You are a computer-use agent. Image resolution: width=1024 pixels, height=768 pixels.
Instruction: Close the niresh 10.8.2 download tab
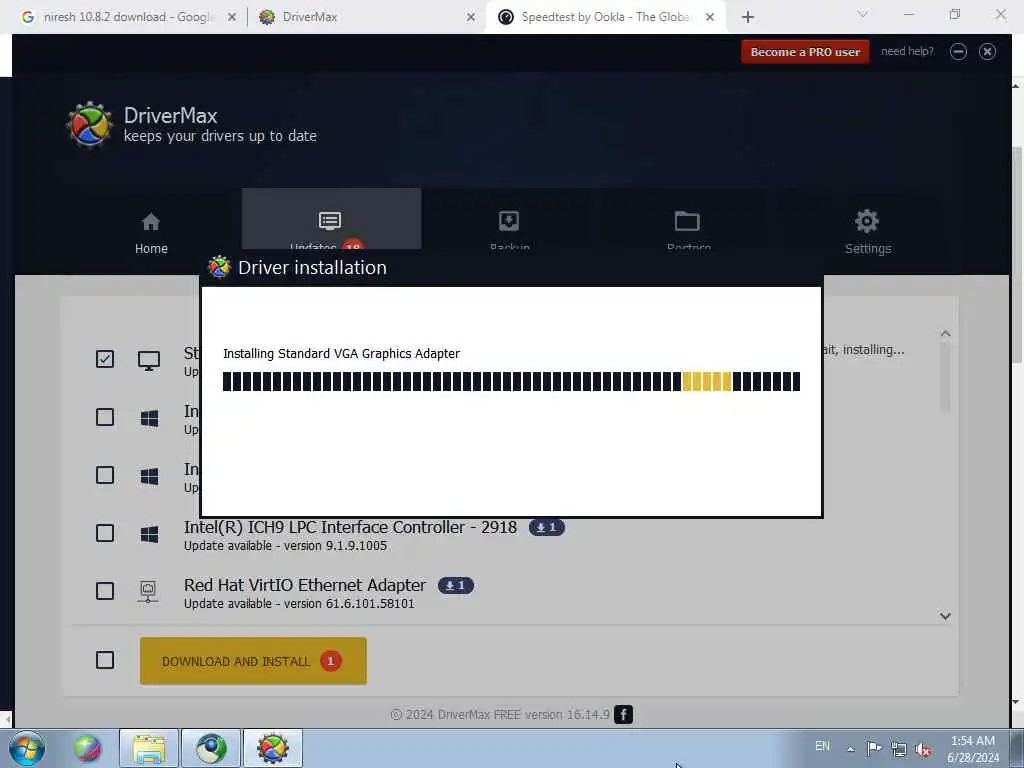click(x=232, y=17)
